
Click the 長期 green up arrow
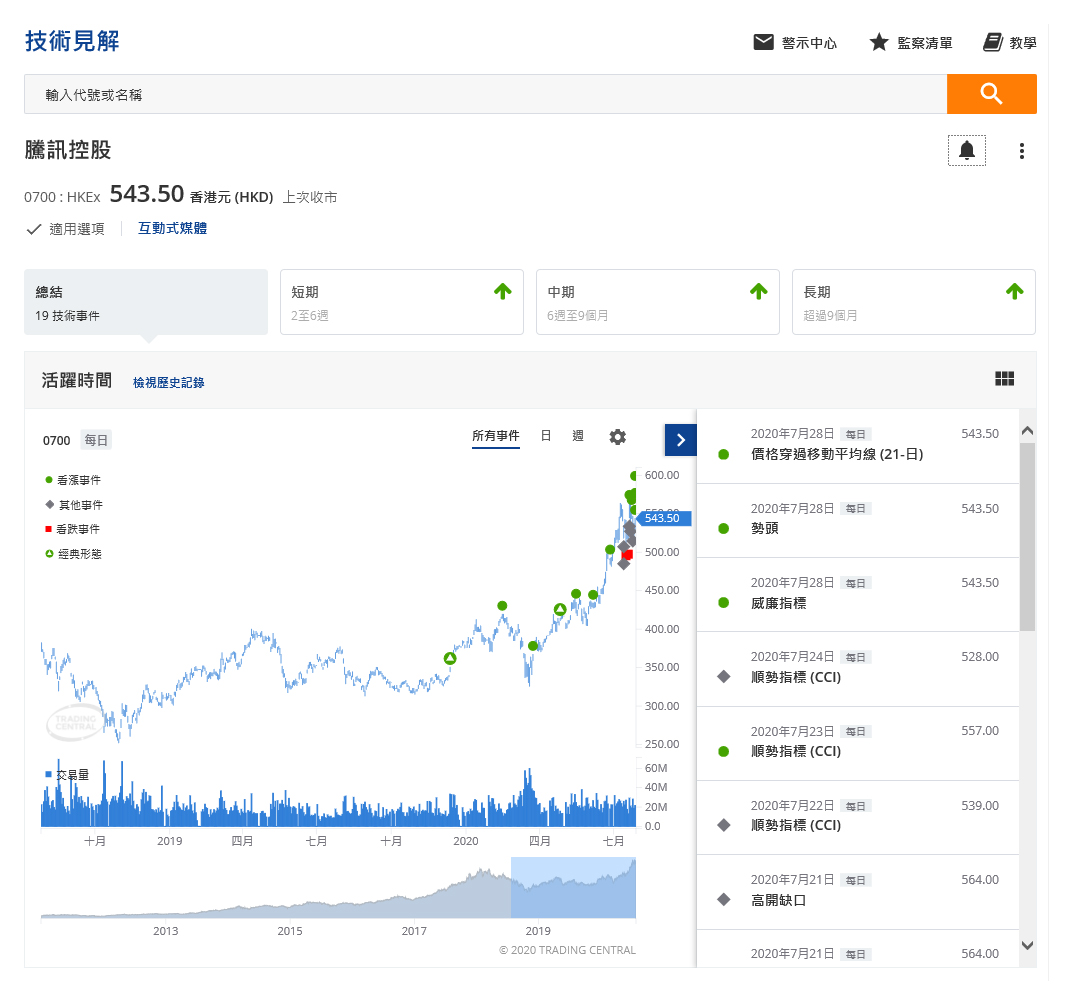pos(1014,292)
